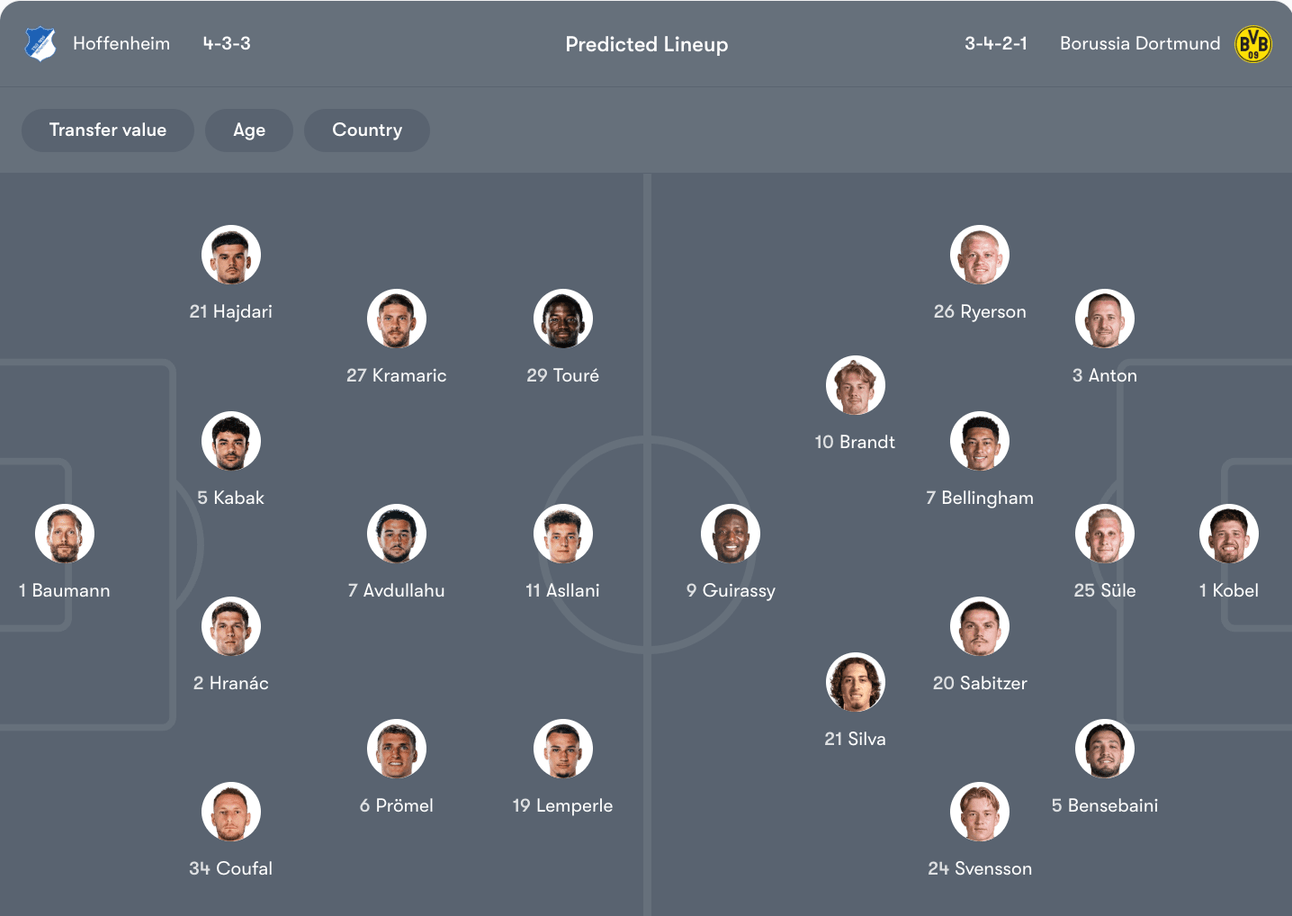Click Touré's player avatar
Image resolution: width=1292 pixels, height=916 pixels.
point(563,319)
